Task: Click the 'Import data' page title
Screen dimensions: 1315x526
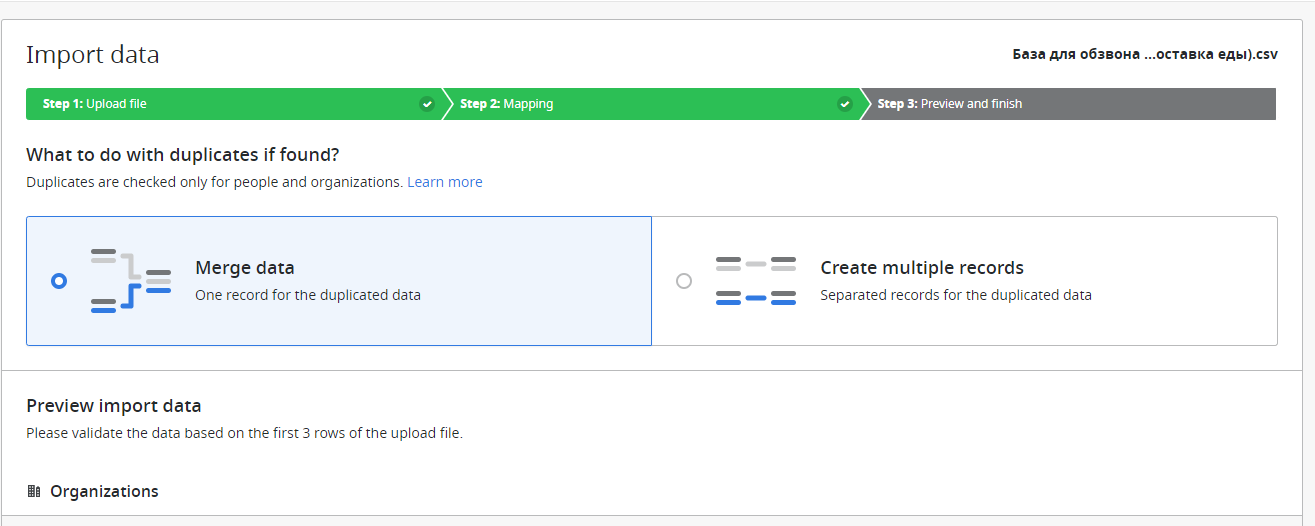Action: coord(93,55)
